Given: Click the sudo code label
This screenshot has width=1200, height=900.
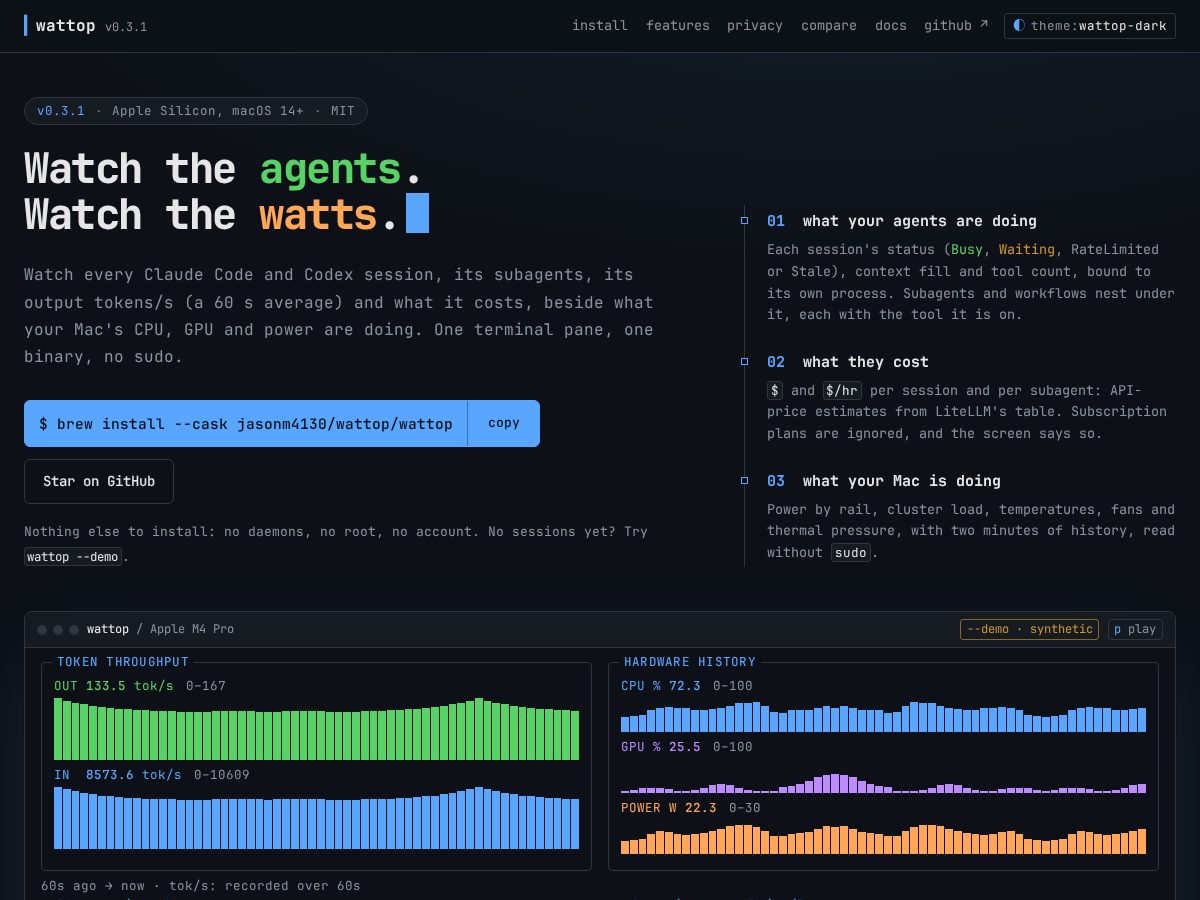Looking at the screenshot, I should coord(851,553).
